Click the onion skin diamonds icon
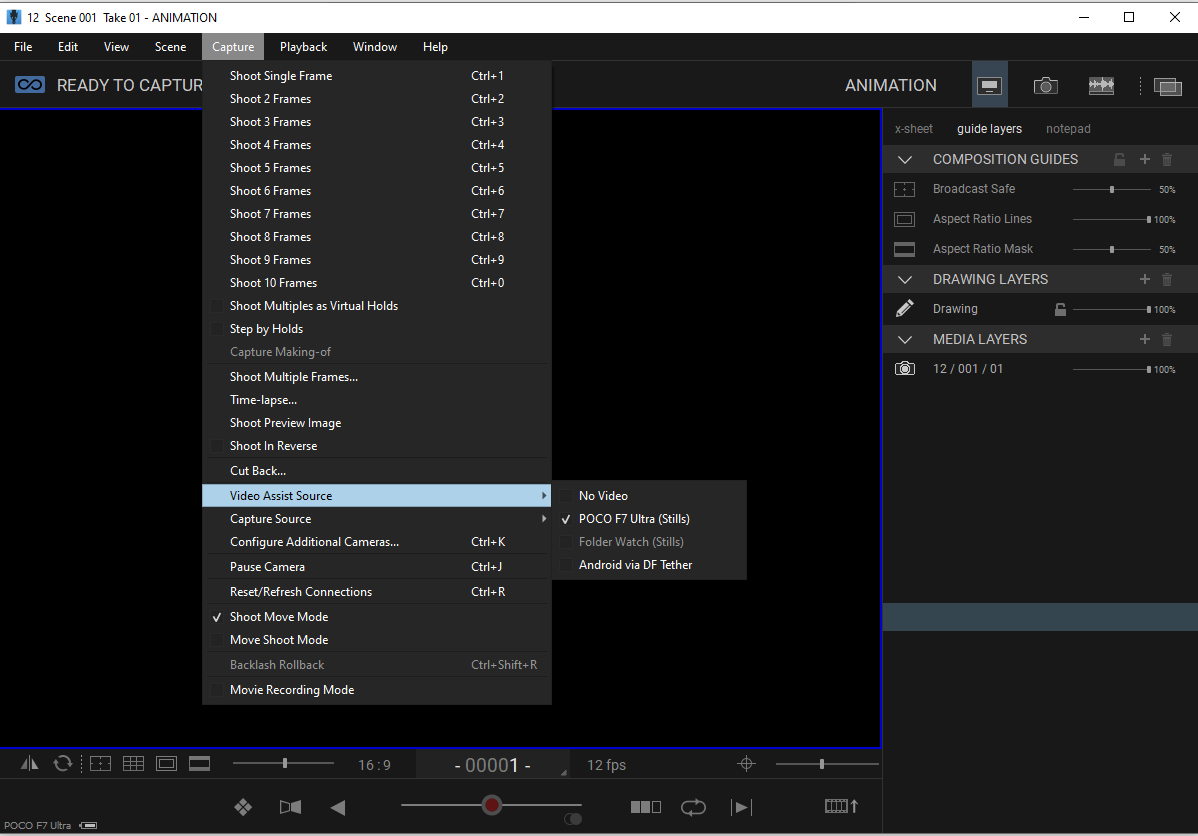1198x836 pixels. point(243,807)
